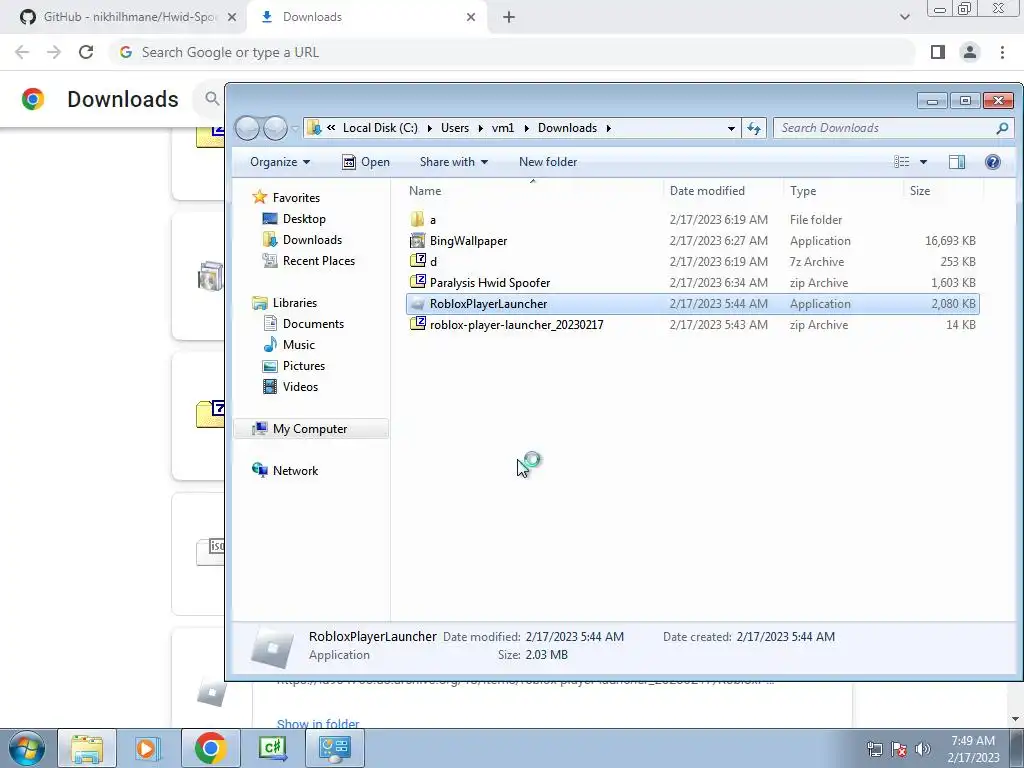Click the Open toolbar button
Screen dimensions: 1024x768
point(366,162)
